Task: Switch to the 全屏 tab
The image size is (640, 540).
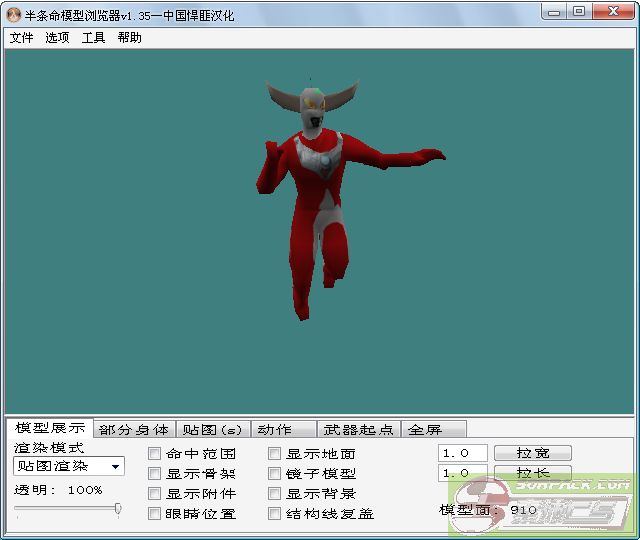Action: point(424,430)
